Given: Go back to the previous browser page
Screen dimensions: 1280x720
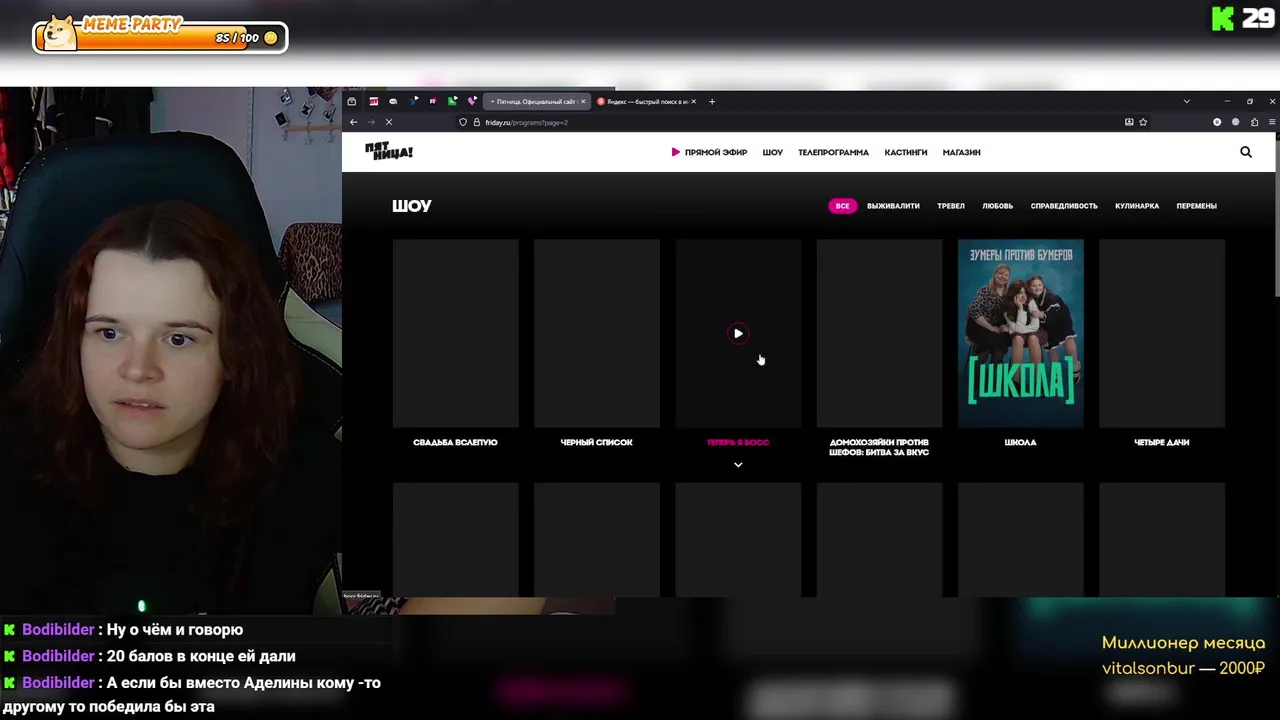Looking at the screenshot, I should pyautogui.click(x=353, y=122).
